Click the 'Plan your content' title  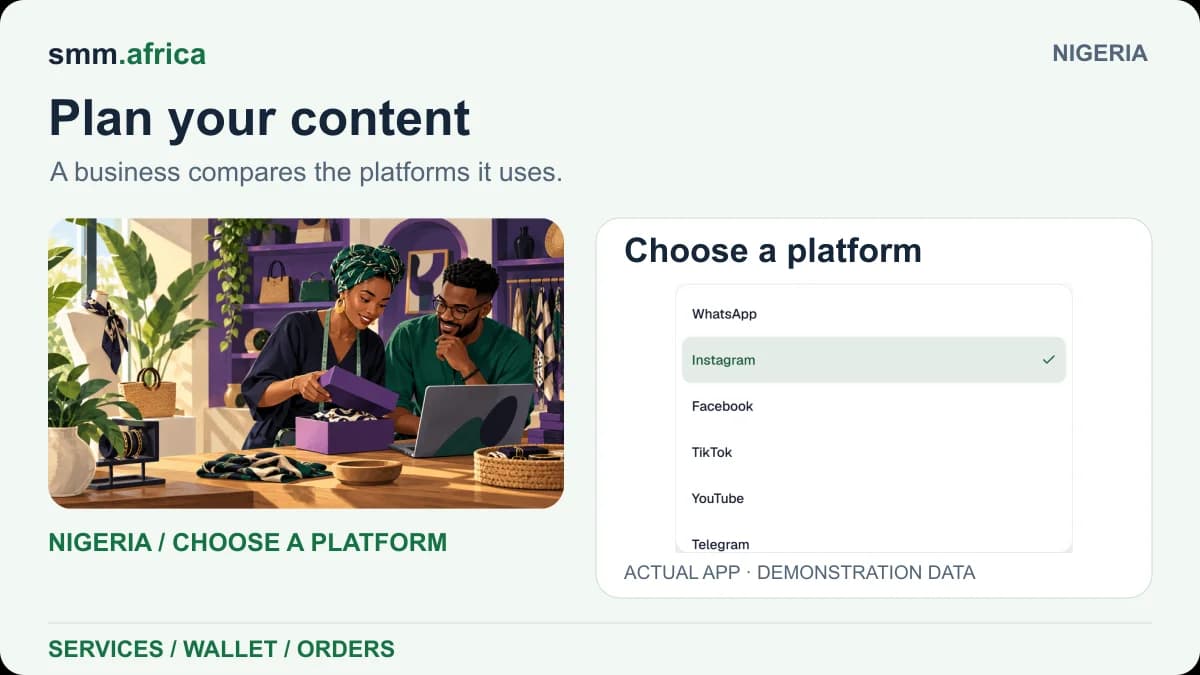[x=260, y=118]
